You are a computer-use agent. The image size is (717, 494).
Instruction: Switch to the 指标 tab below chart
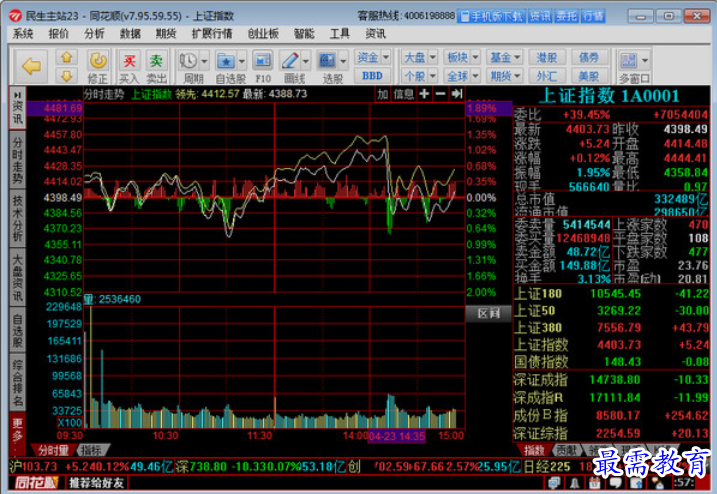tap(91, 451)
